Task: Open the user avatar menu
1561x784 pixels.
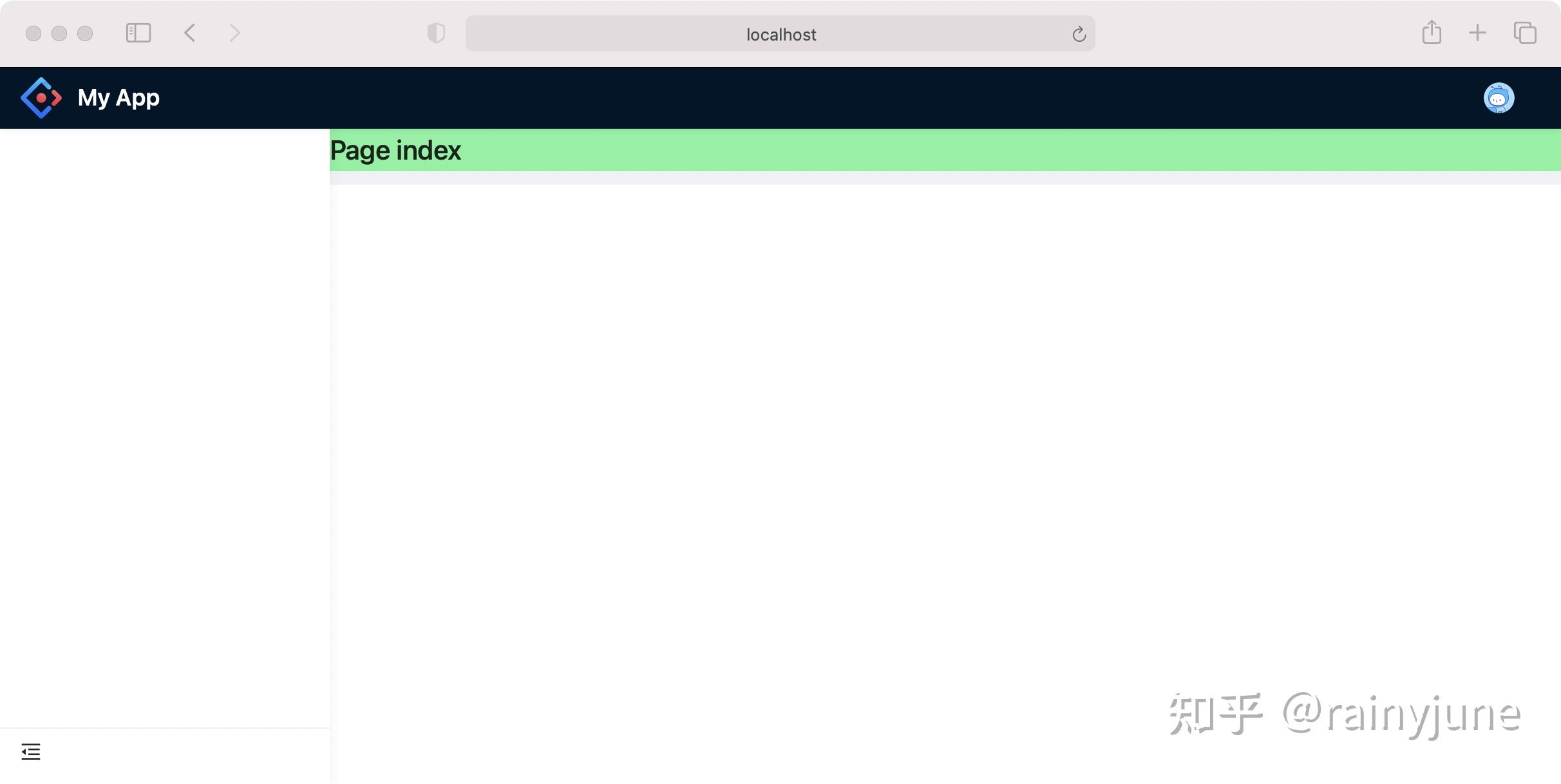Action: [x=1499, y=98]
